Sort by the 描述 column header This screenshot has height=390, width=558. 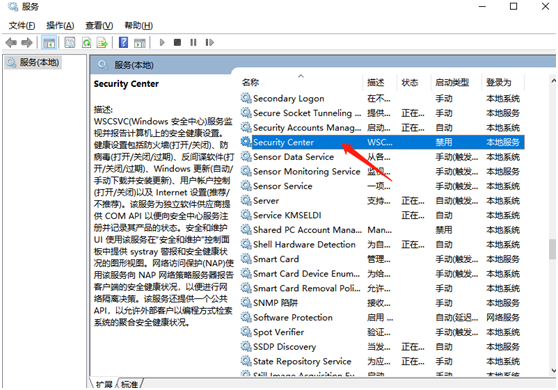tap(376, 83)
